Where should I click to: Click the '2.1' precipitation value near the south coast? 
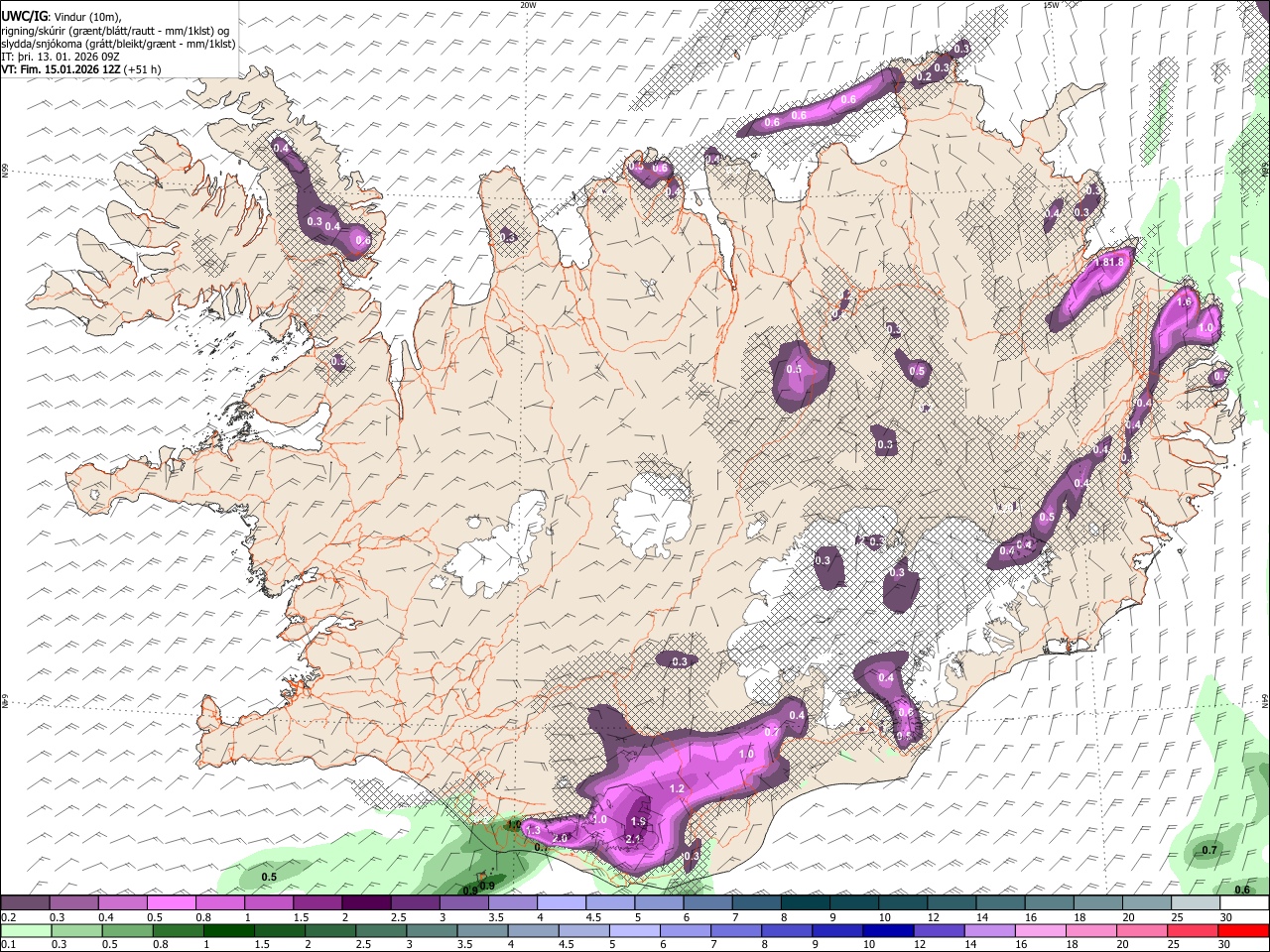point(633,839)
